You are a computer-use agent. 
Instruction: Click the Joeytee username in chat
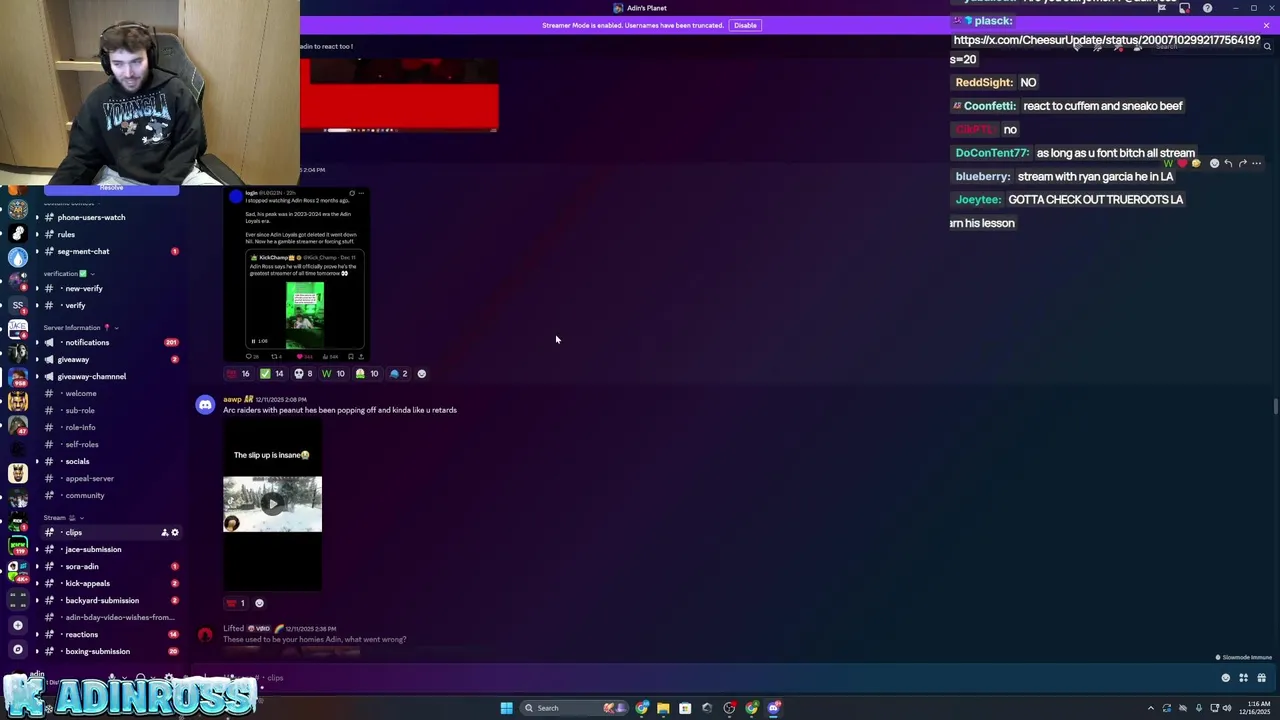[978, 199]
